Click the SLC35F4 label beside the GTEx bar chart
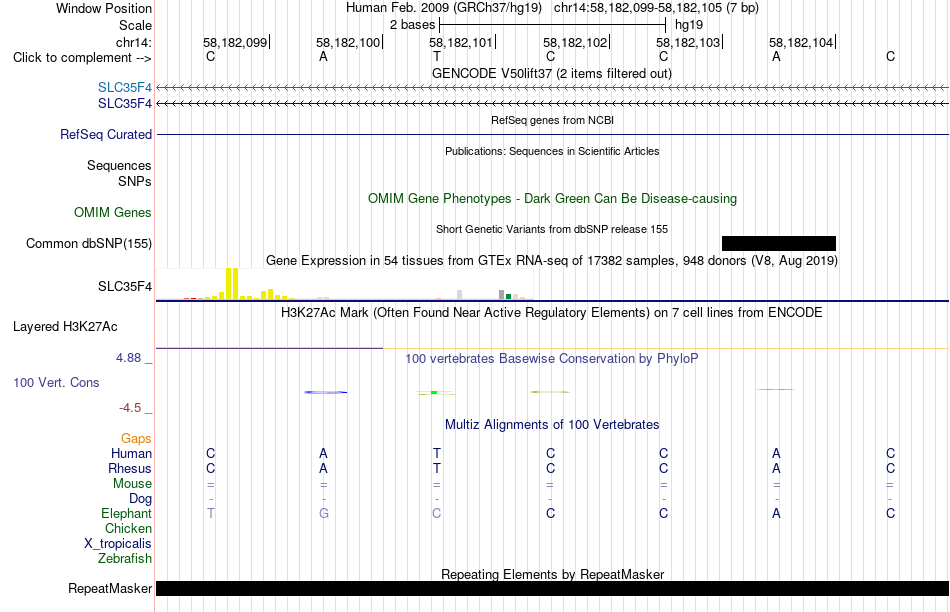 tap(125, 287)
